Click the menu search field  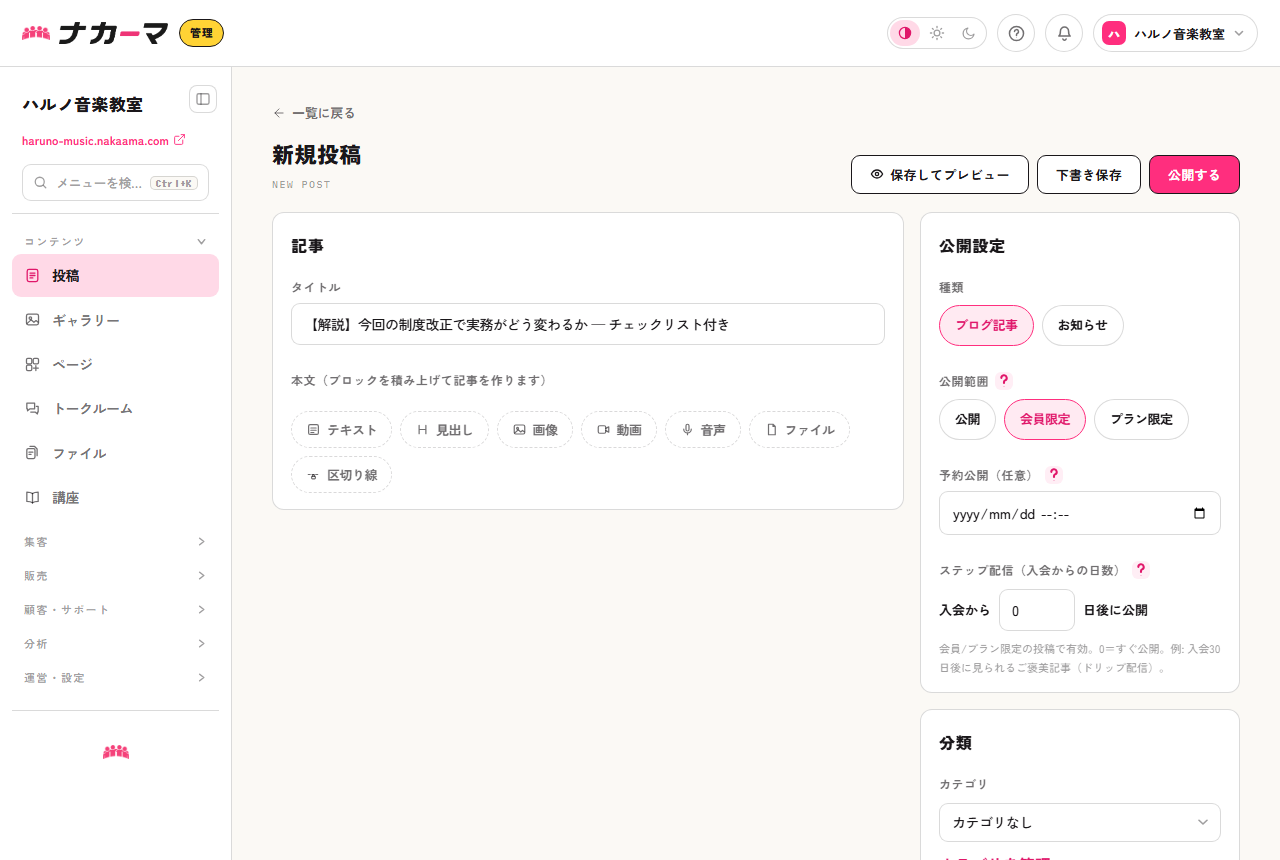point(115,183)
